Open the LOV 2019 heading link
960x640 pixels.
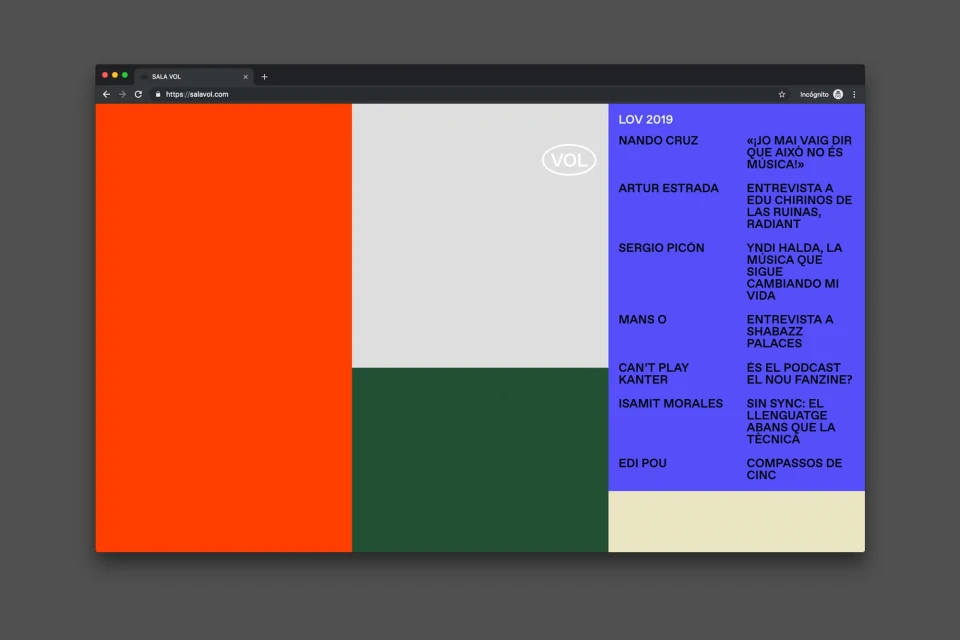tap(645, 120)
